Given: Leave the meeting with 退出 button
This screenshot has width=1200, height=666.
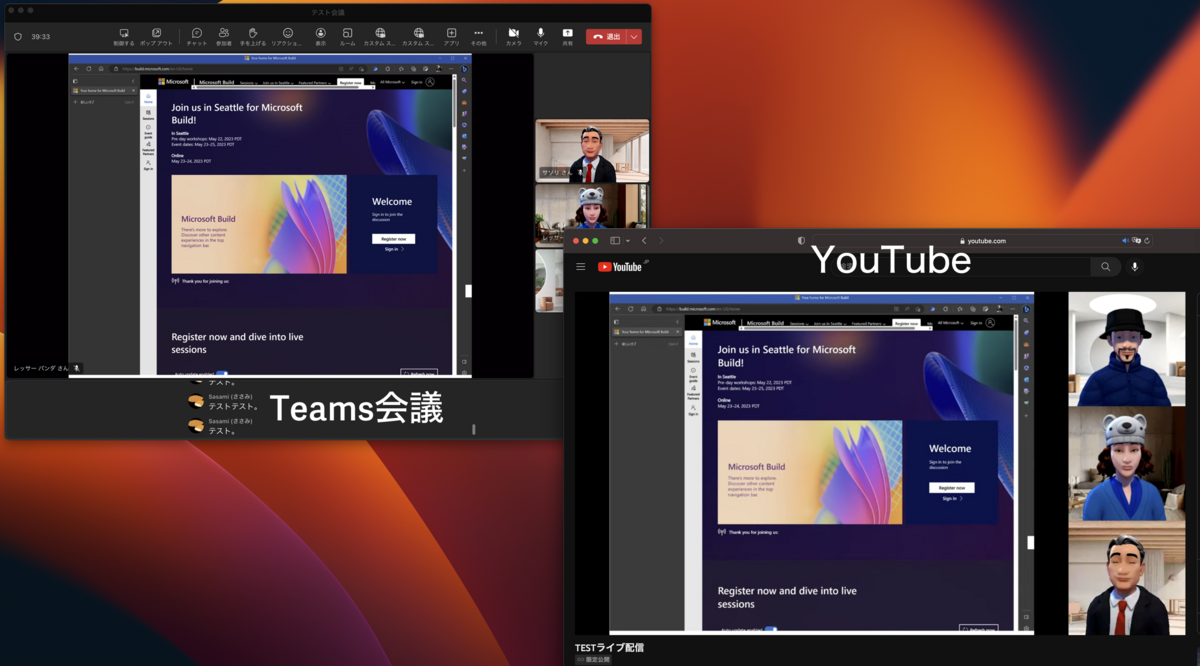Looking at the screenshot, I should (606, 37).
